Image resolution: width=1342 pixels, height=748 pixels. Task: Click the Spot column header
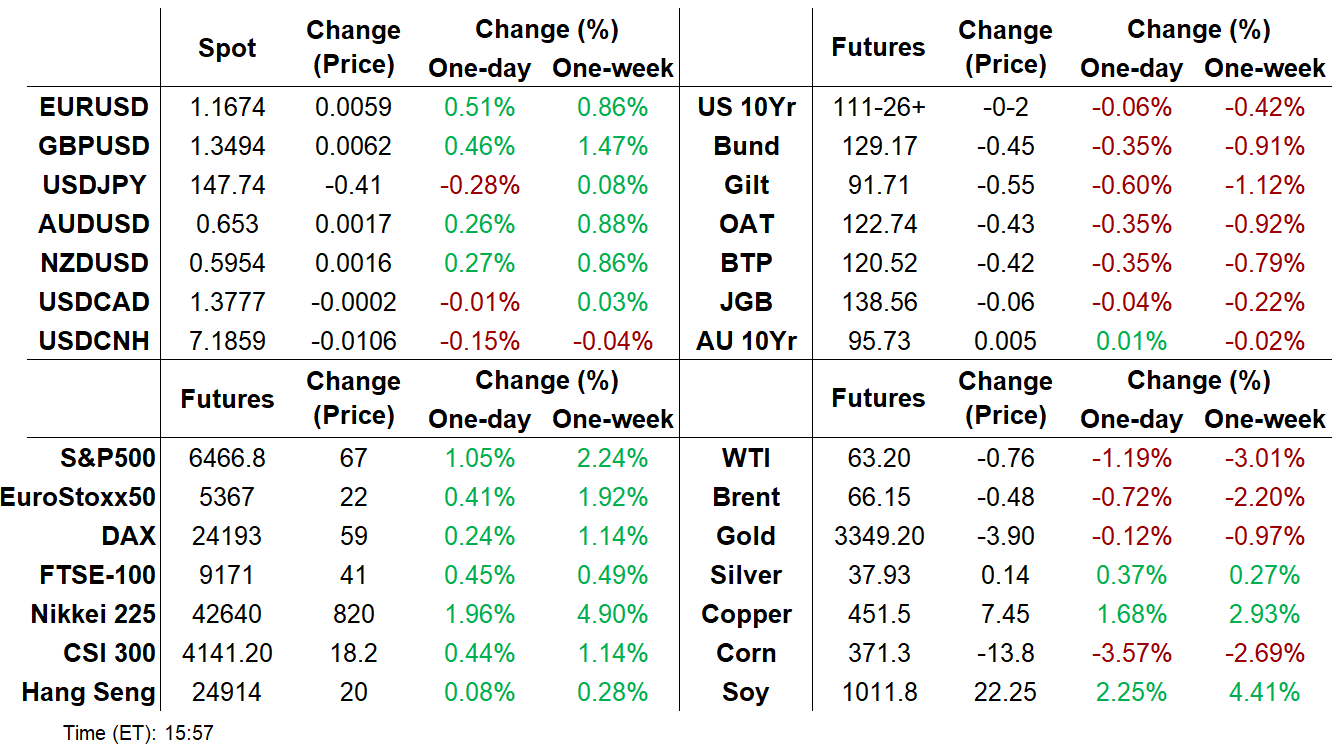[x=227, y=49]
